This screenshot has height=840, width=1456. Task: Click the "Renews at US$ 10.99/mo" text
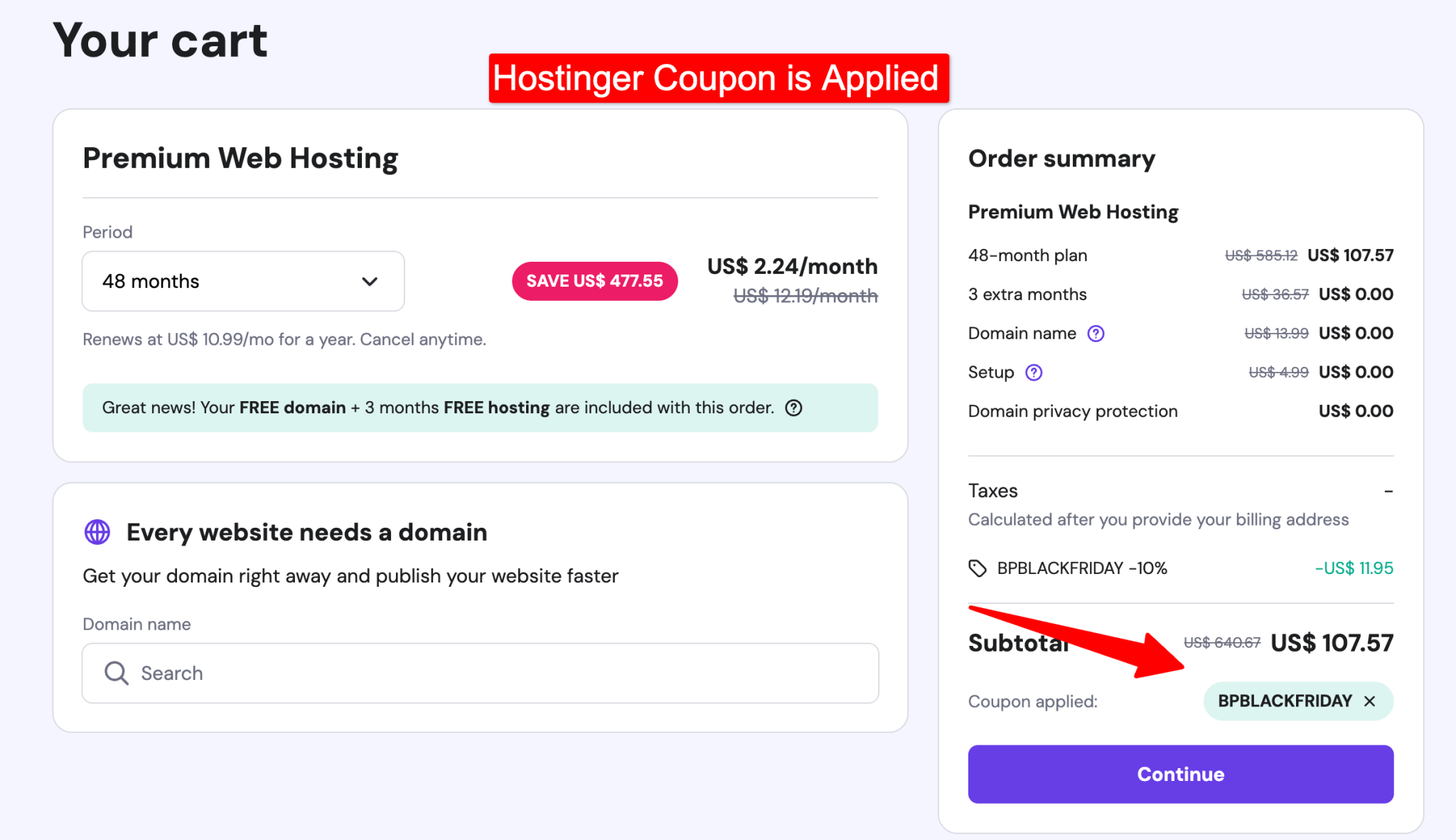click(284, 339)
